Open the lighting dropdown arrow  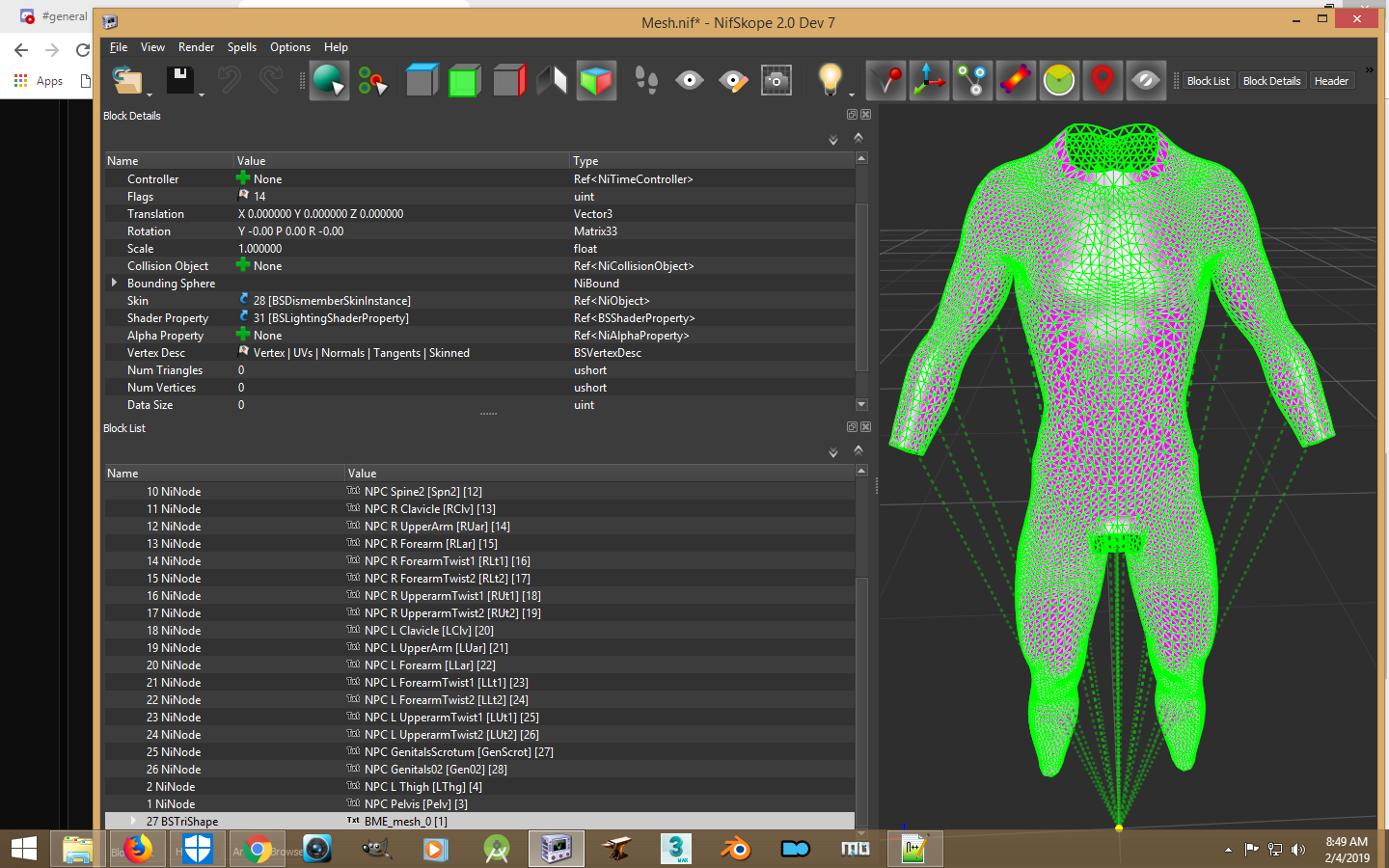tap(851, 95)
